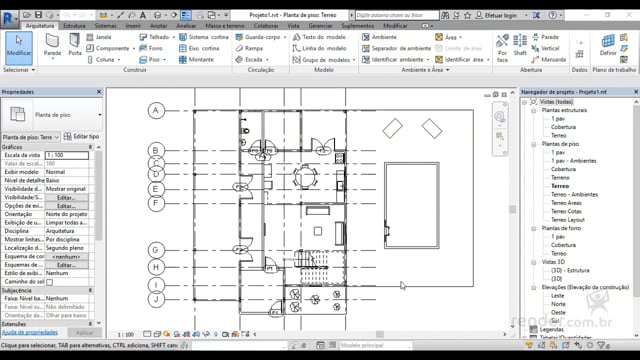The height and width of the screenshot is (360, 640).
Task: Click the Janela window tool
Action: click(99, 37)
